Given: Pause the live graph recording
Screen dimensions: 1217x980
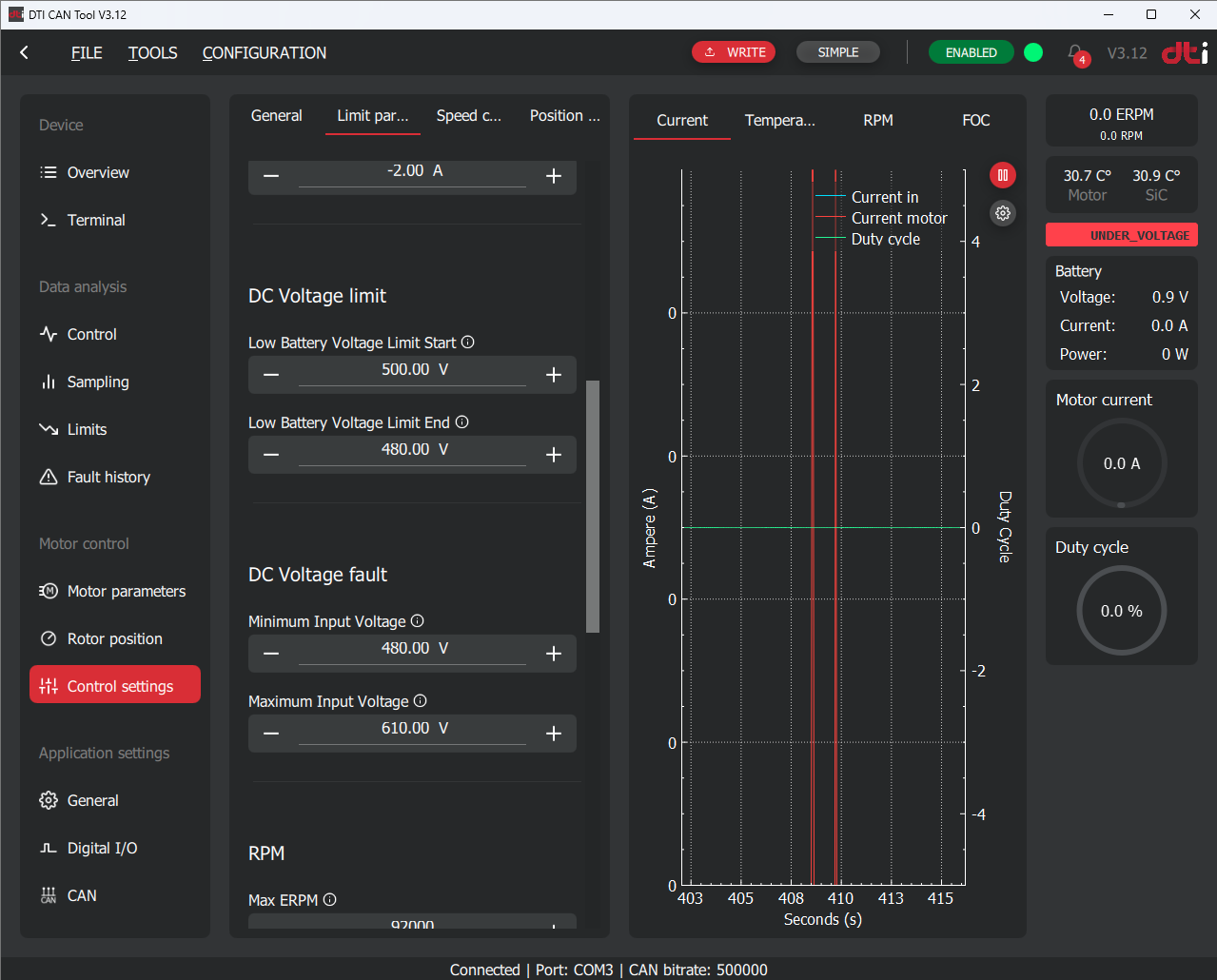Looking at the screenshot, I should [x=1003, y=175].
